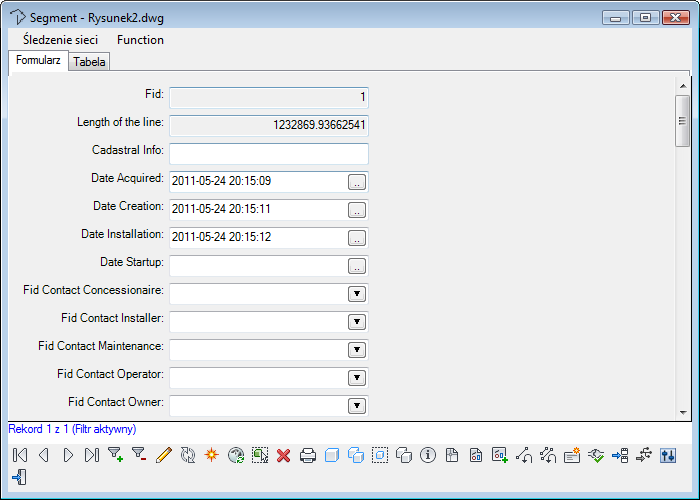Click the blue sliders settings icon

668,455
